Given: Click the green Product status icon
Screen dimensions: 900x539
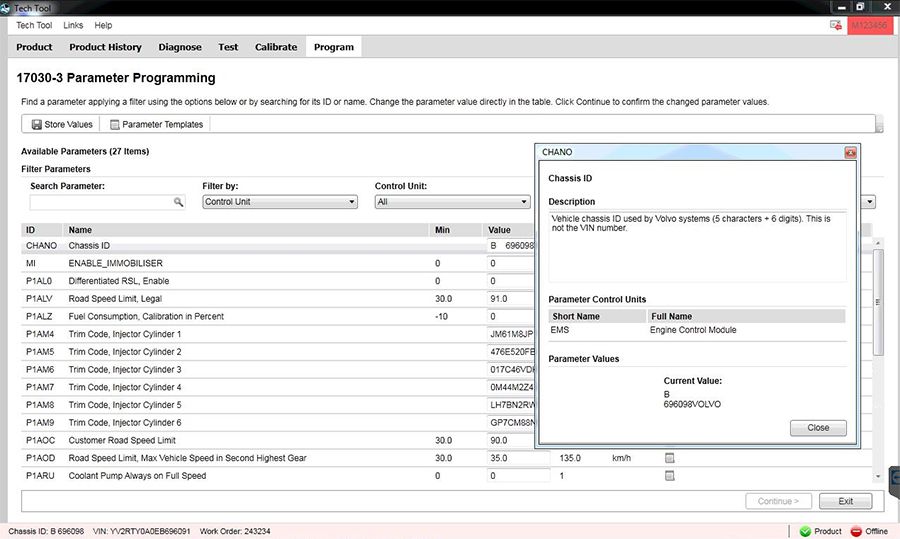Looking at the screenshot, I should 805,531.
